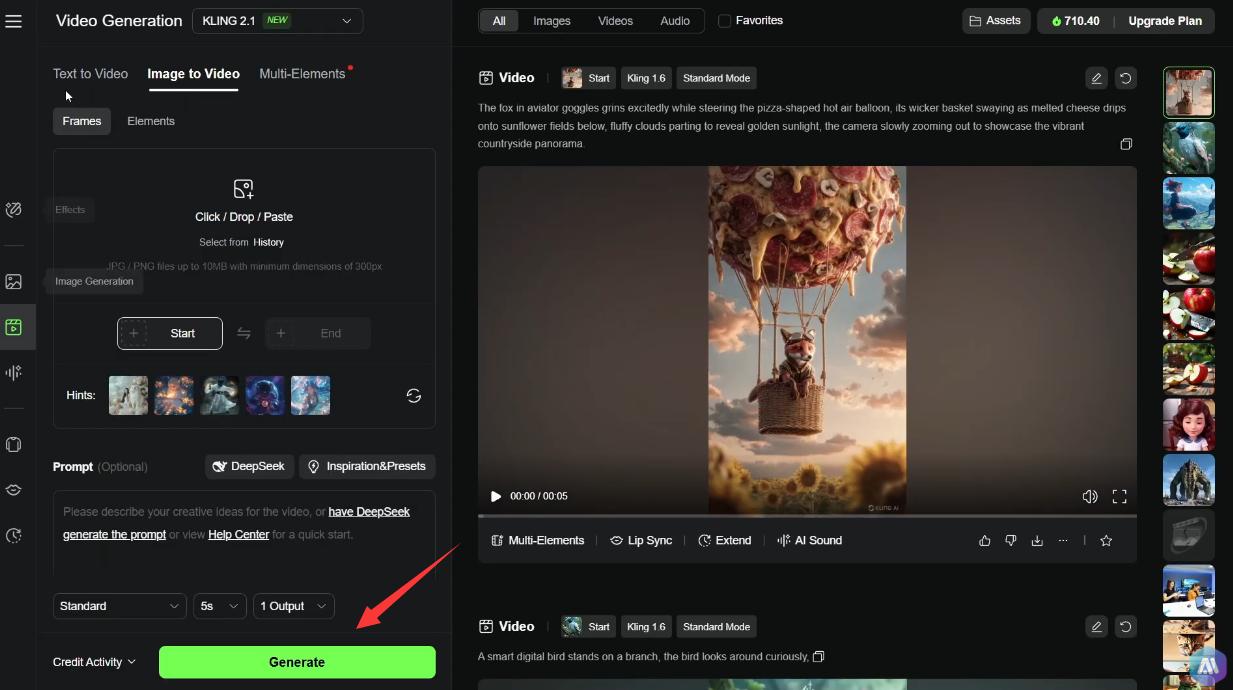Filter assets by Videos
The width and height of the screenshot is (1233, 690).
(x=615, y=21)
